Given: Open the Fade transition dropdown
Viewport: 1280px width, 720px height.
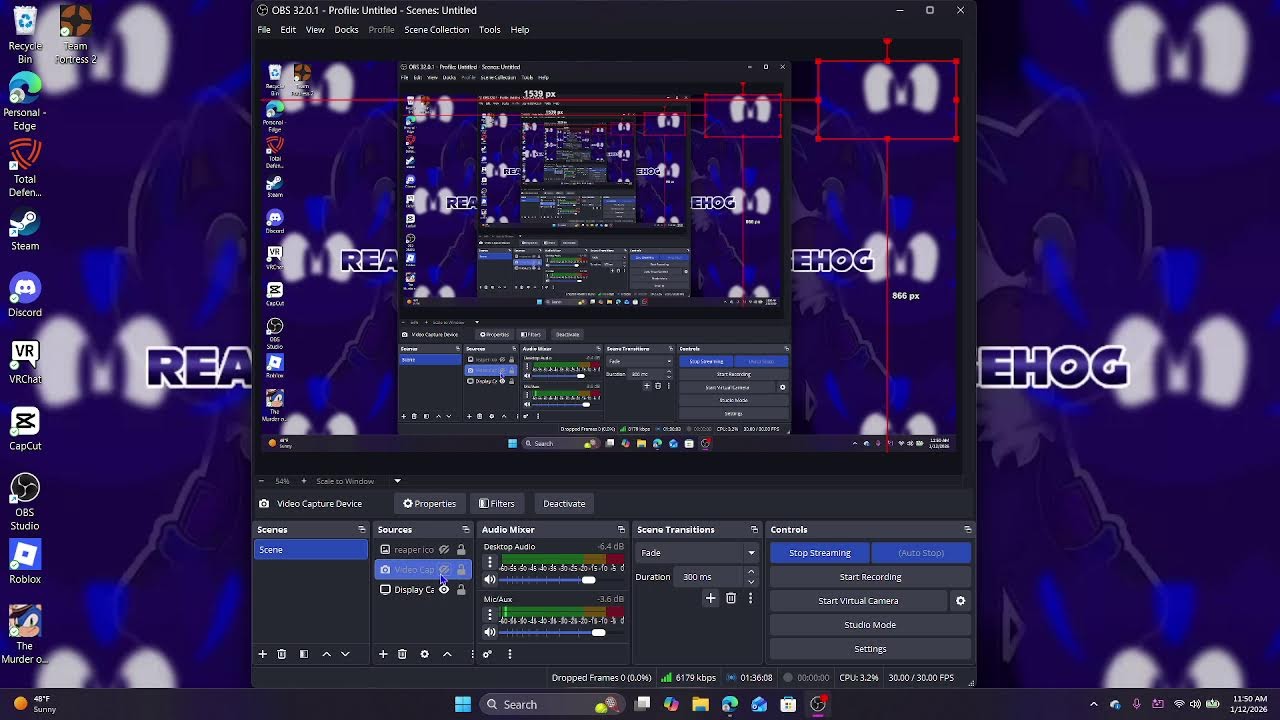Looking at the screenshot, I should tap(696, 553).
